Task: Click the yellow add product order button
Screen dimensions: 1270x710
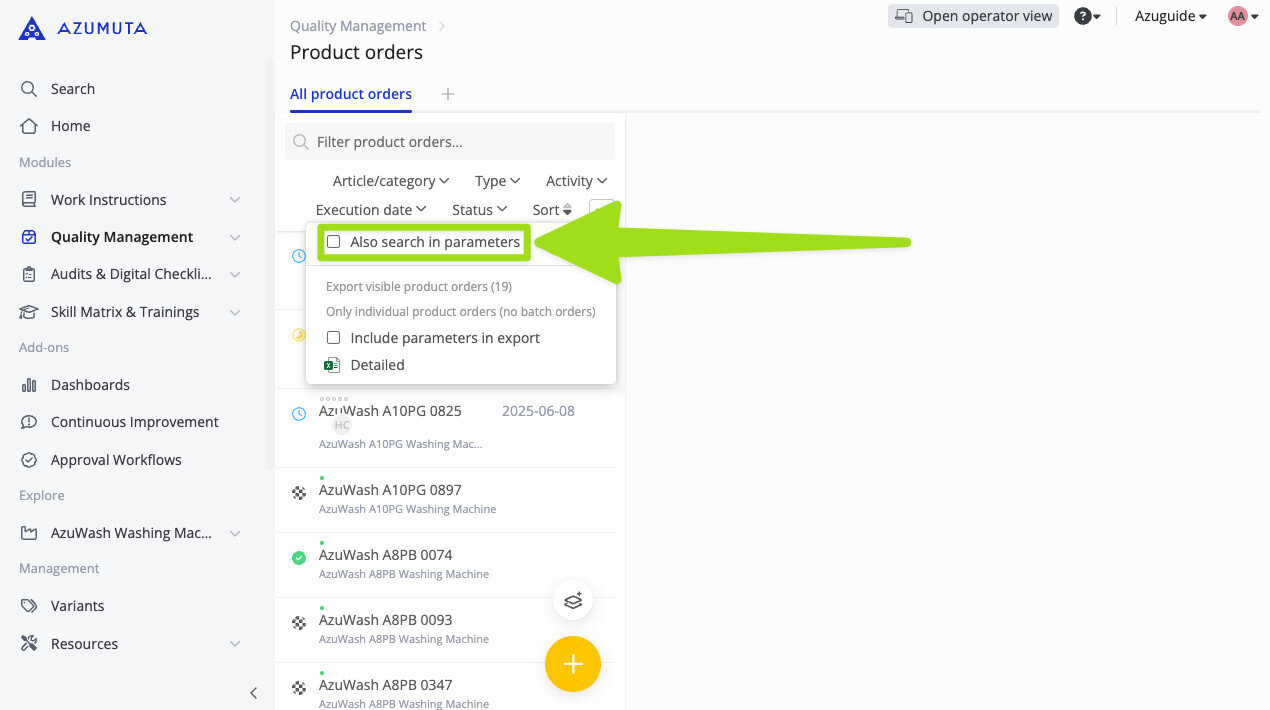Action: click(x=572, y=664)
